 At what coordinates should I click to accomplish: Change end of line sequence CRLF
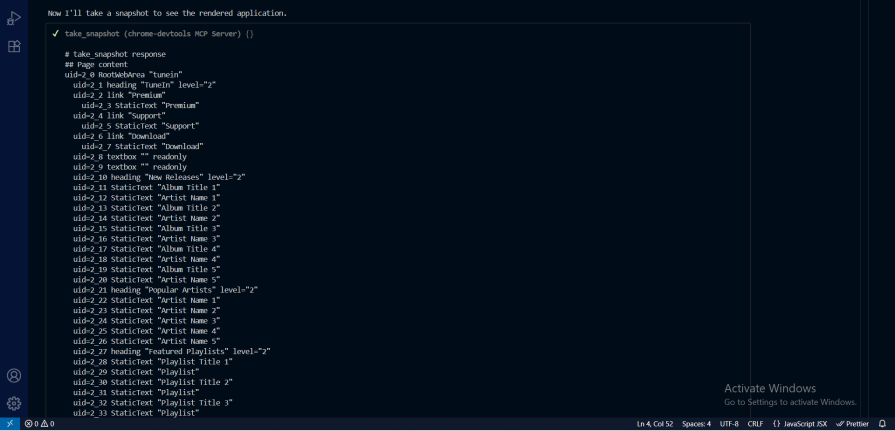[x=755, y=424]
